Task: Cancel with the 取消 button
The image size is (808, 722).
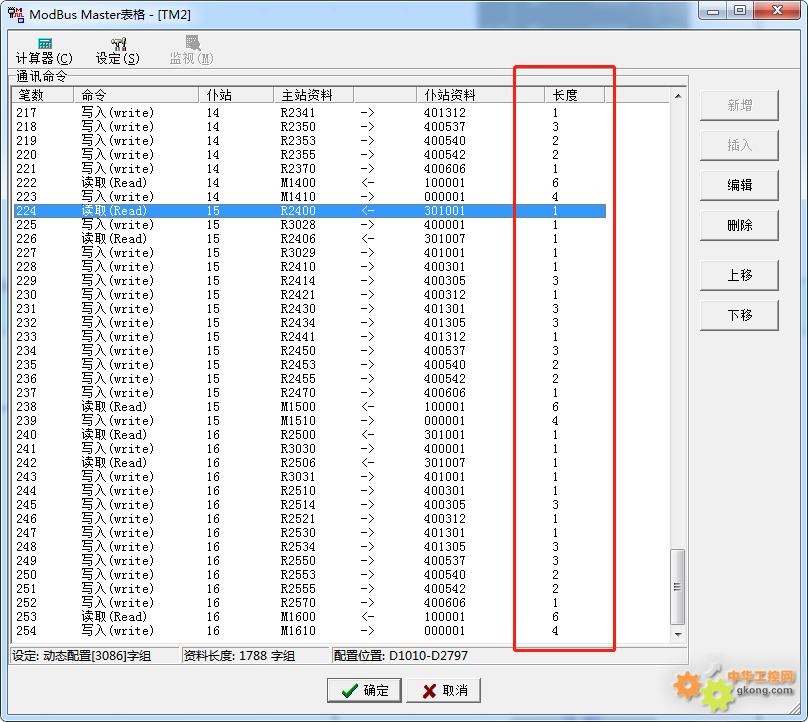Action: (x=444, y=690)
